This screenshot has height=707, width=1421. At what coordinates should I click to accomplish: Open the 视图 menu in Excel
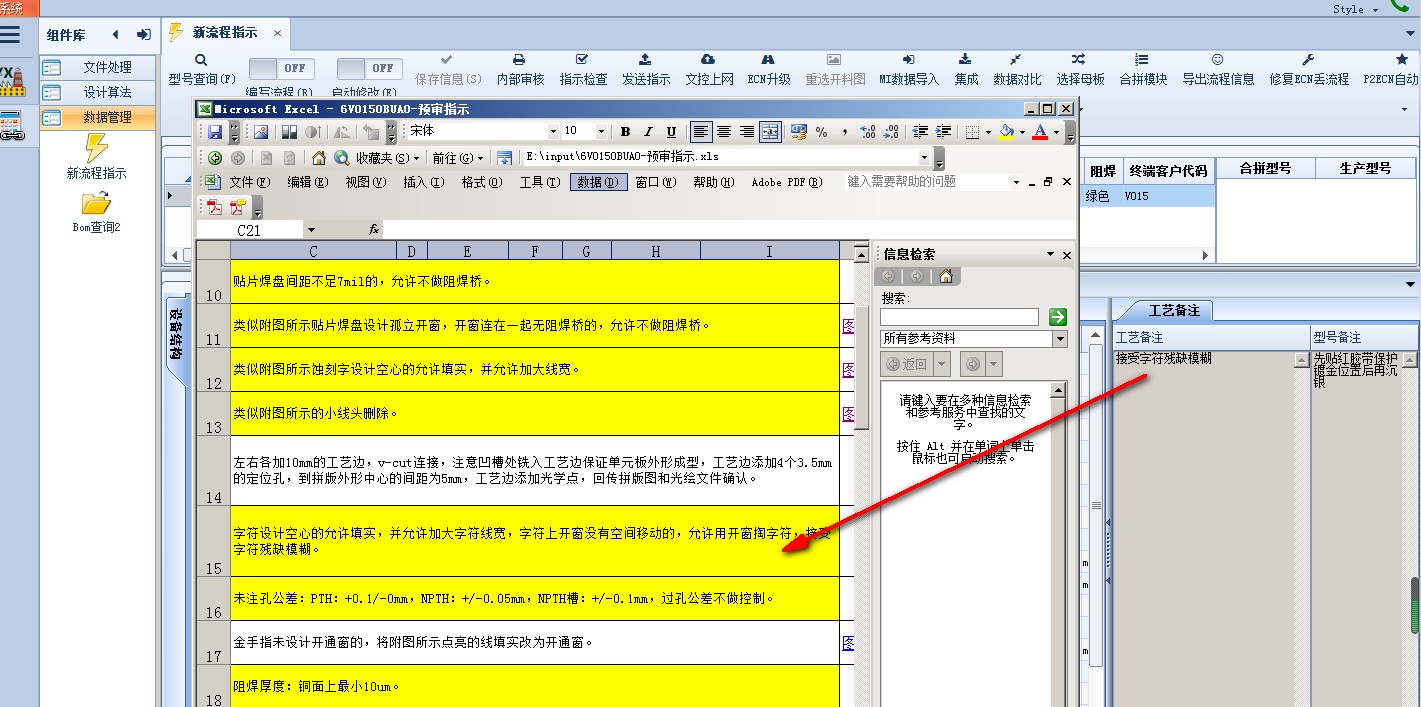365,182
